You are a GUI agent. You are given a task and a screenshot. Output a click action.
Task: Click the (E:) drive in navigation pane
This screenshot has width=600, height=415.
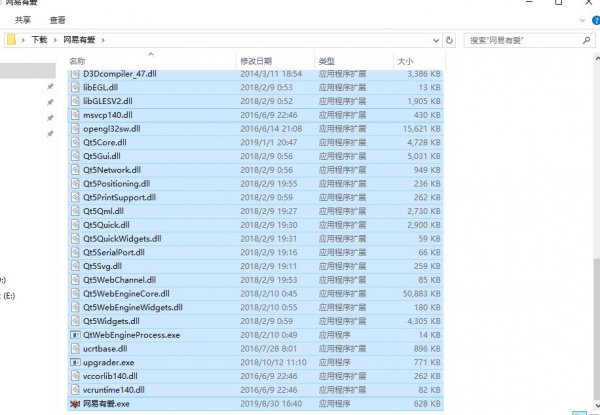(8, 296)
